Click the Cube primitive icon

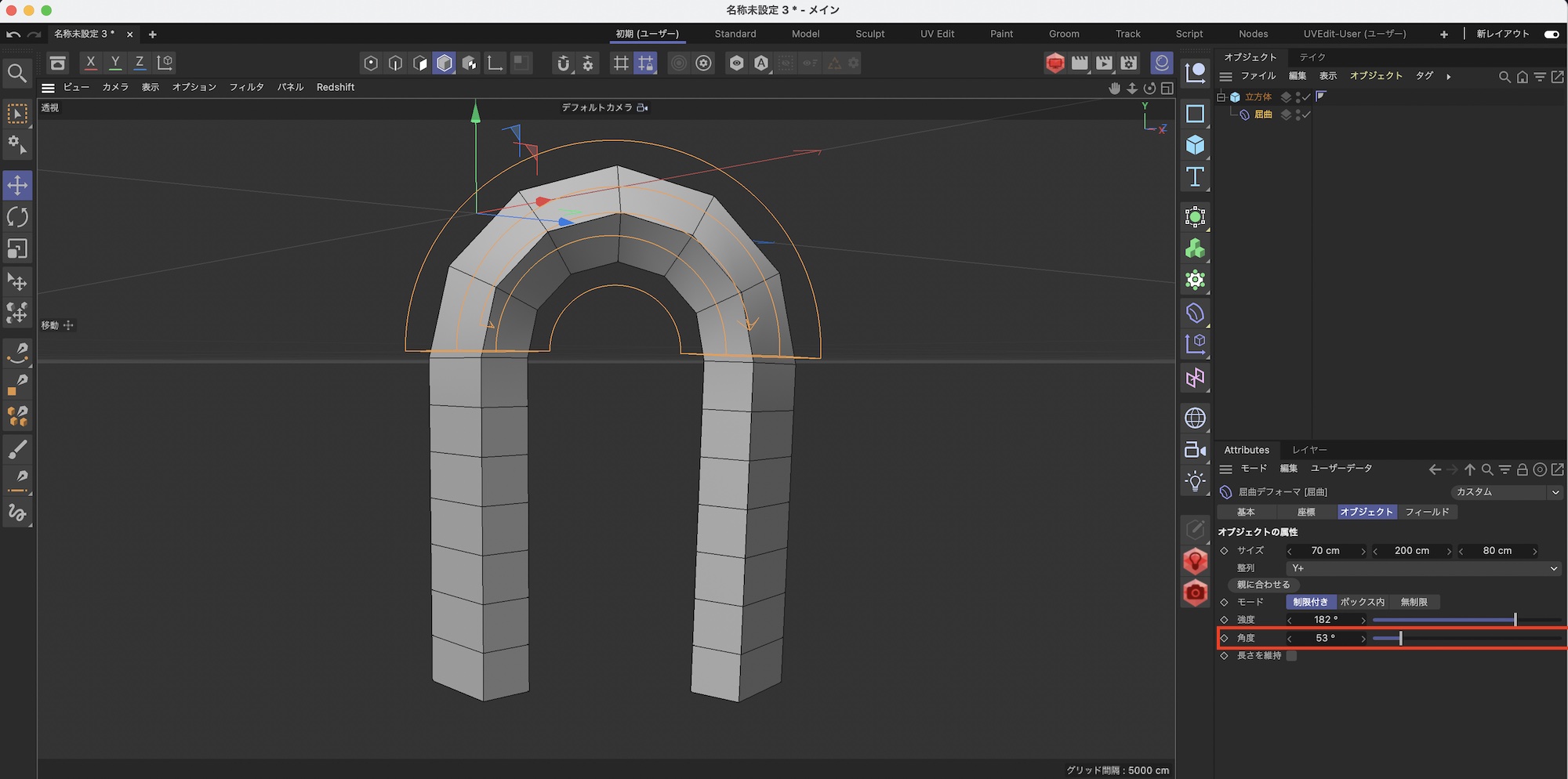1195,145
